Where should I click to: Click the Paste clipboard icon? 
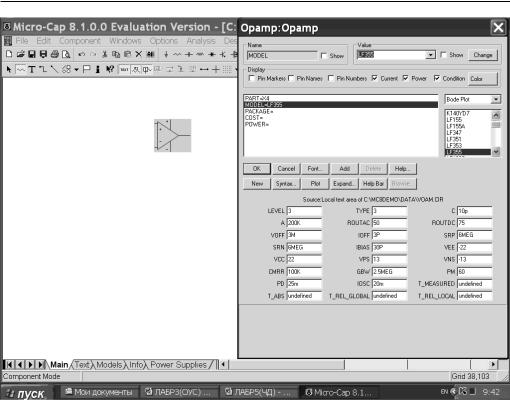pos(127,54)
